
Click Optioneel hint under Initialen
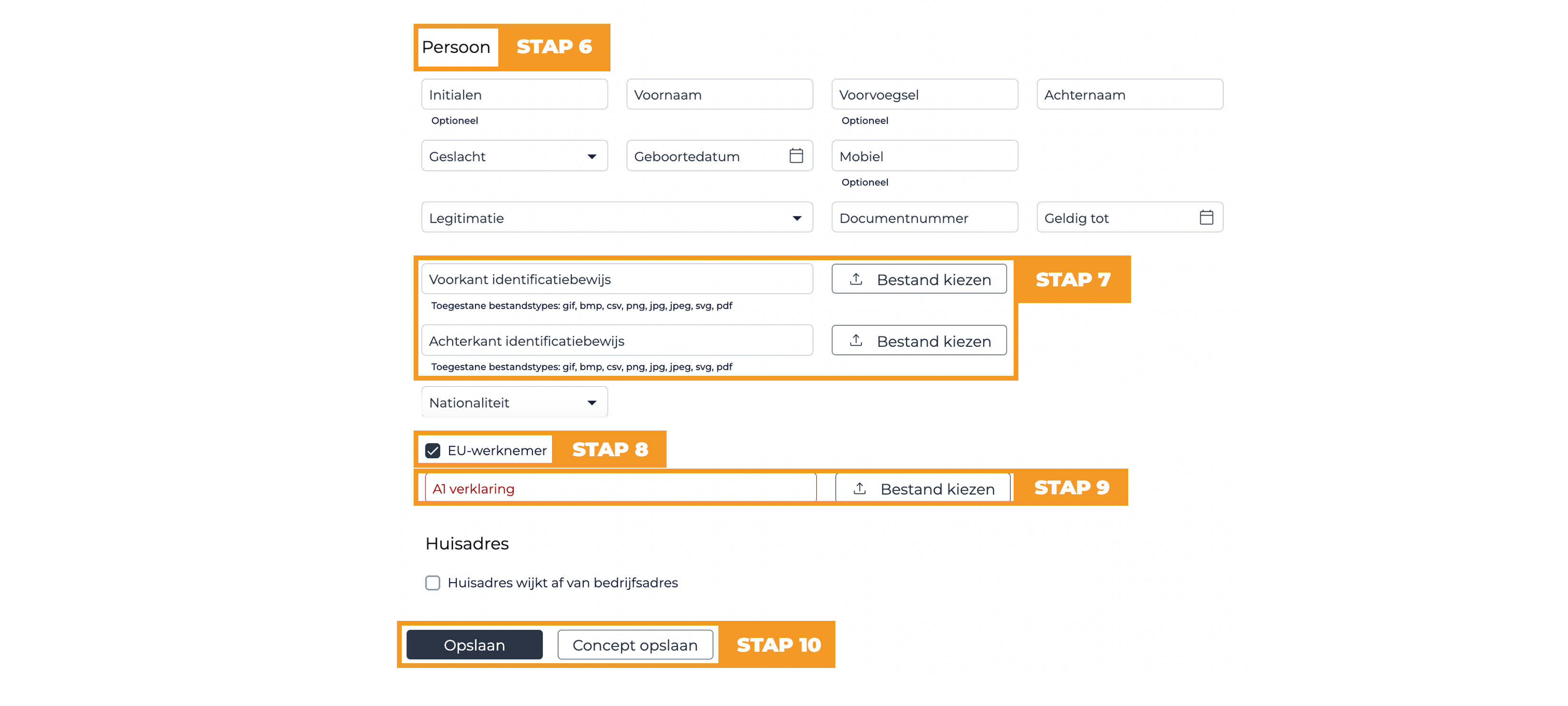454,121
